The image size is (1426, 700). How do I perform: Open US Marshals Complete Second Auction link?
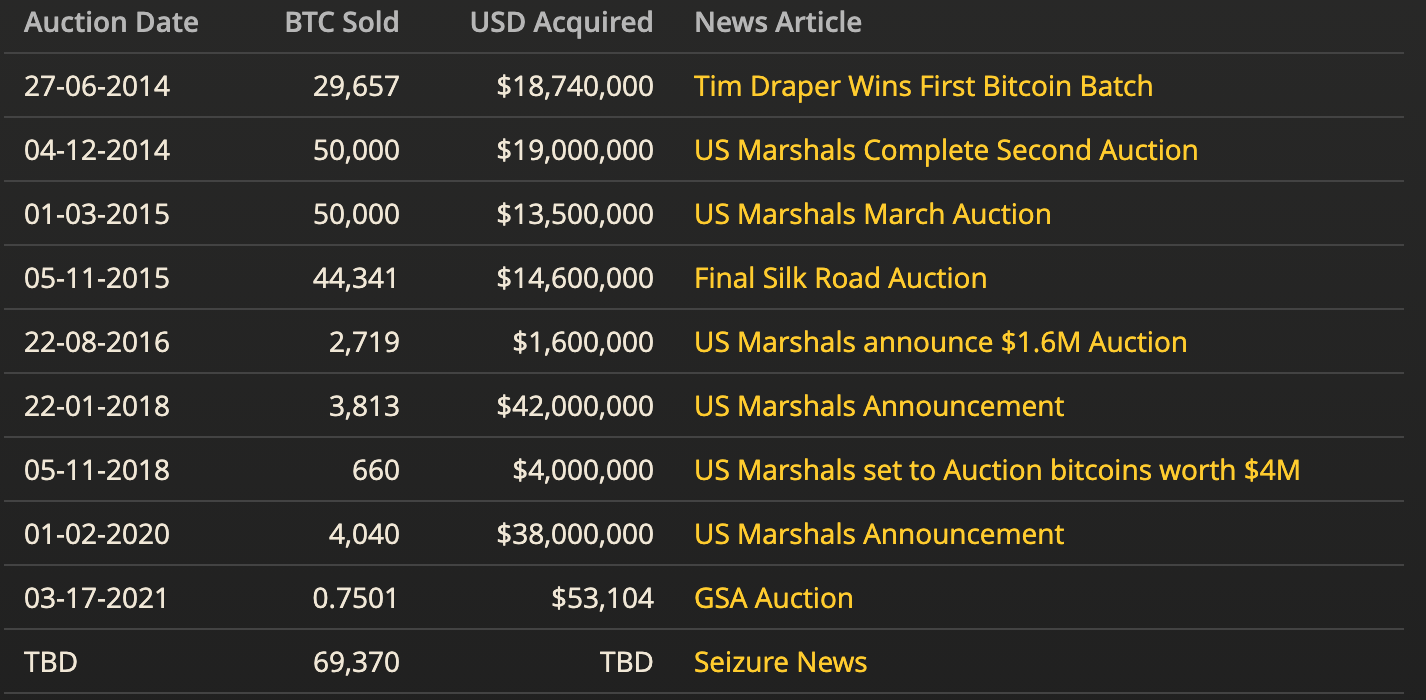pyautogui.click(x=946, y=150)
